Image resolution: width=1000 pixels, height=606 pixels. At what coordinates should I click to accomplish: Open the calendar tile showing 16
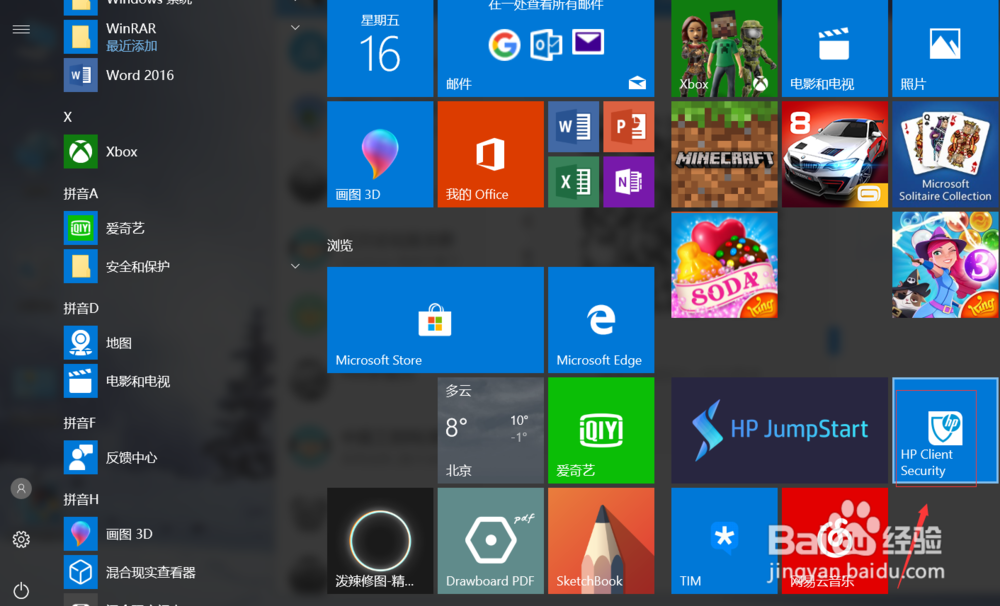[380, 48]
